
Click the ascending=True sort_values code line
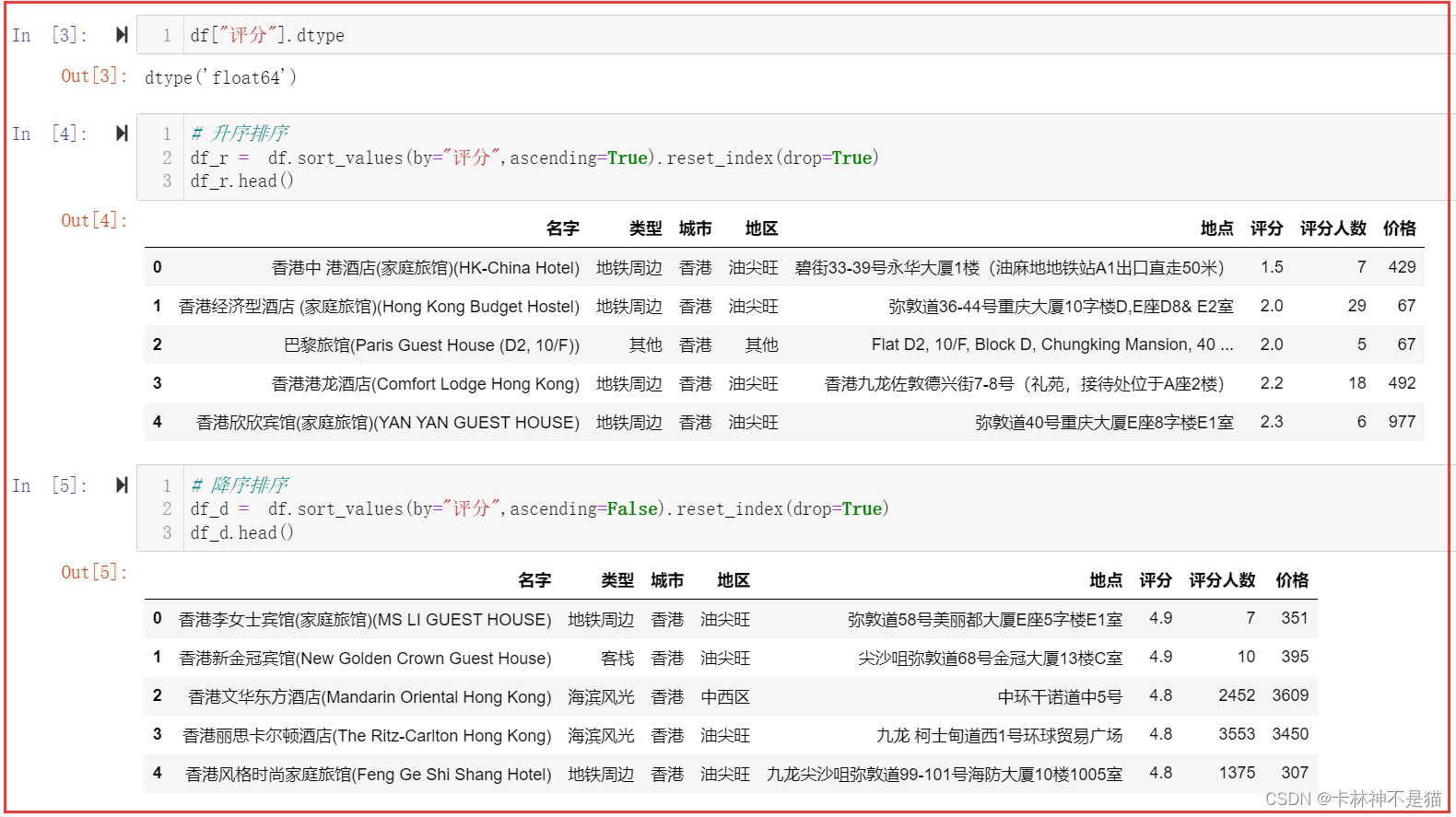pyautogui.click(x=534, y=158)
